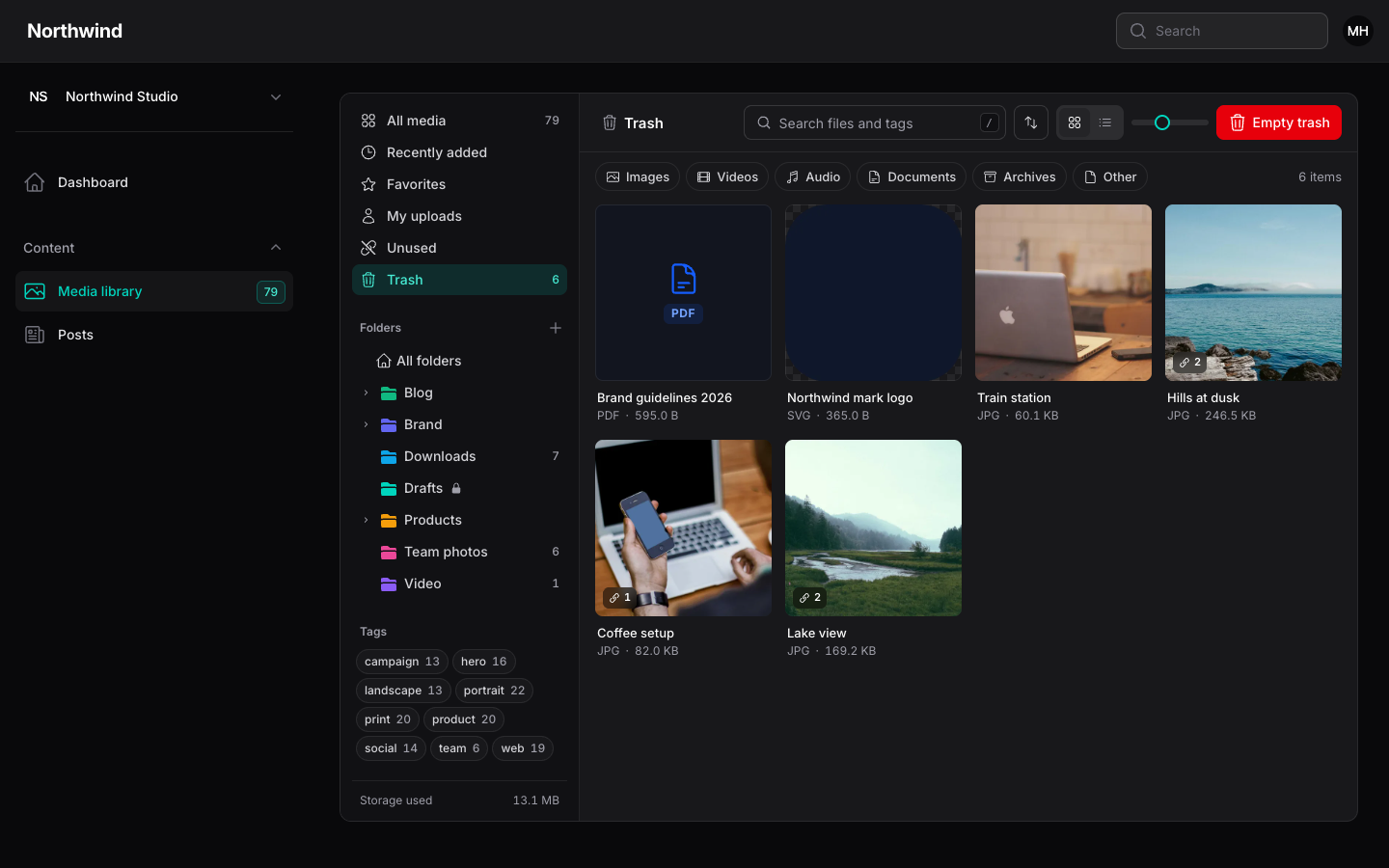Click the Storage used 13.1 MB value
This screenshot has height=868, width=1389.
point(536,800)
